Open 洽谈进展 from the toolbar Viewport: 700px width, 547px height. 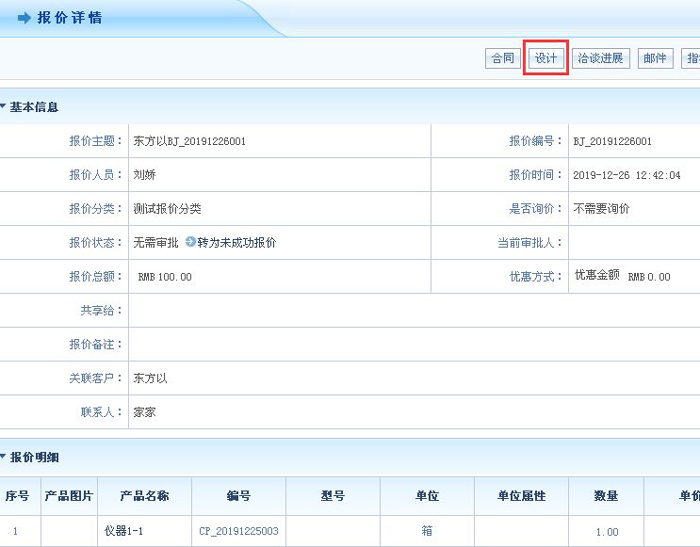600,59
